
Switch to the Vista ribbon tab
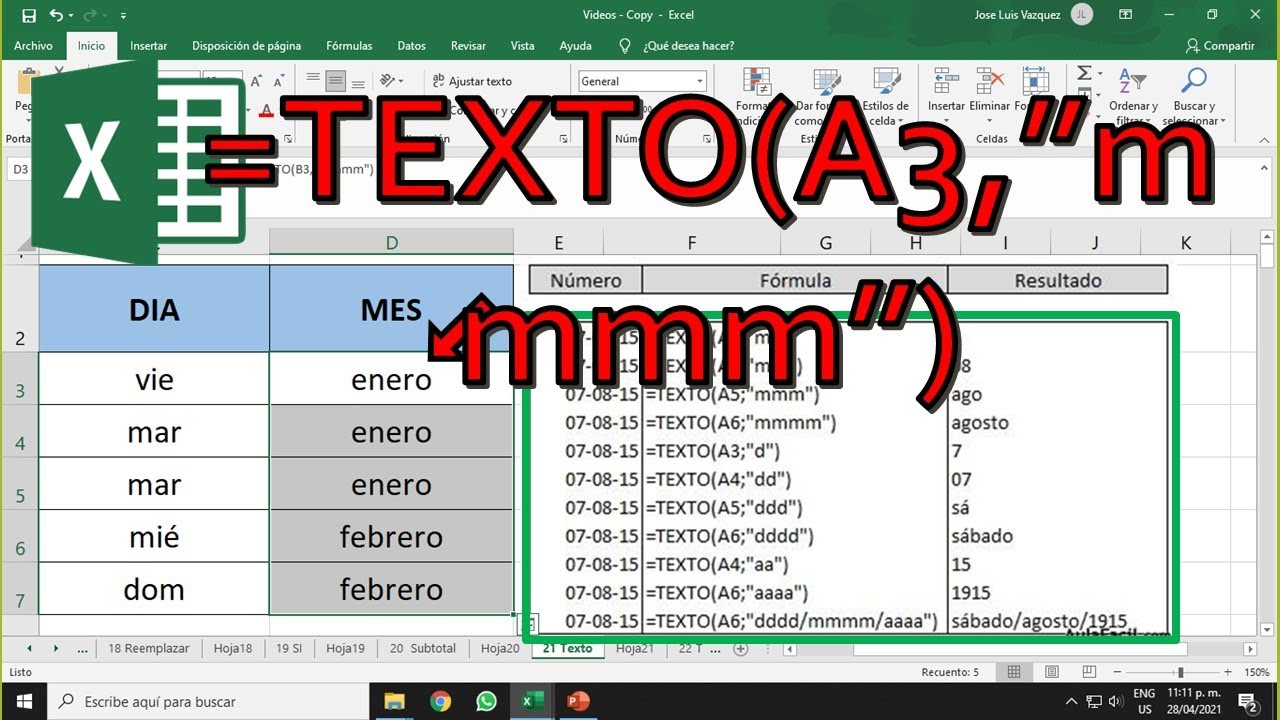[522, 46]
